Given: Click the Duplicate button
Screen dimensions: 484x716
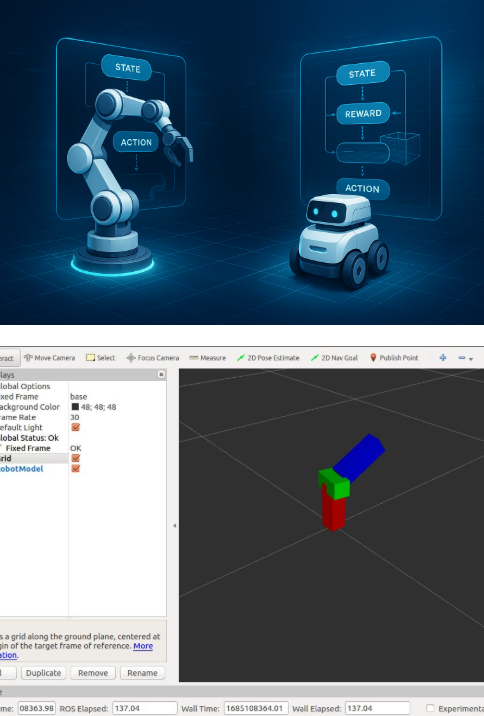Looking at the screenshot, I should coord(43,673).
